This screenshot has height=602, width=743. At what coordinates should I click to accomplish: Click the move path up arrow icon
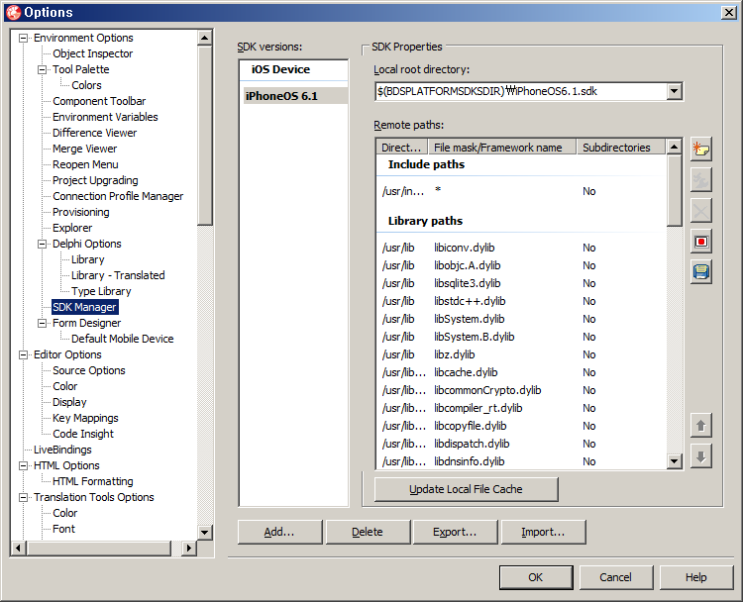pos(701,426)
